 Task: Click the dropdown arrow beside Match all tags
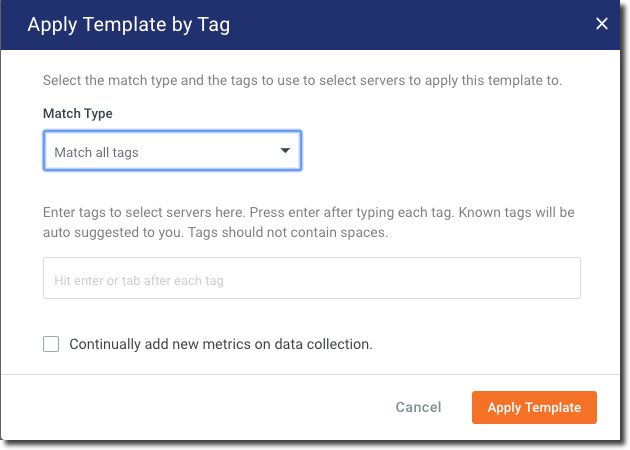coord(285,151)
